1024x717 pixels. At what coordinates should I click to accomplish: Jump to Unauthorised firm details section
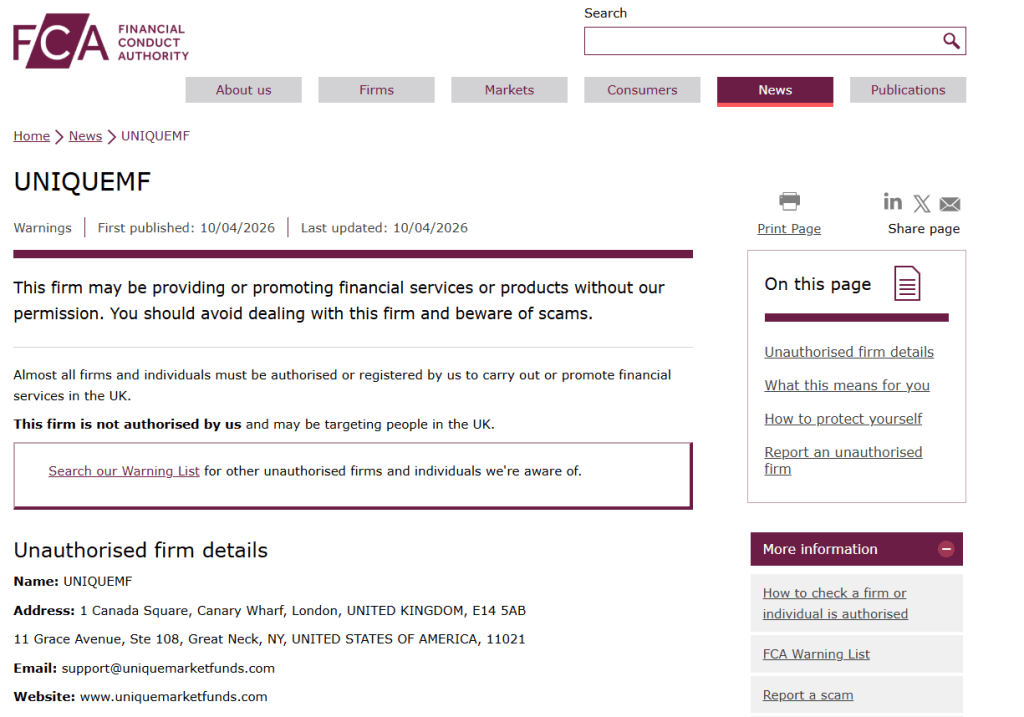[x=849, y=352]
